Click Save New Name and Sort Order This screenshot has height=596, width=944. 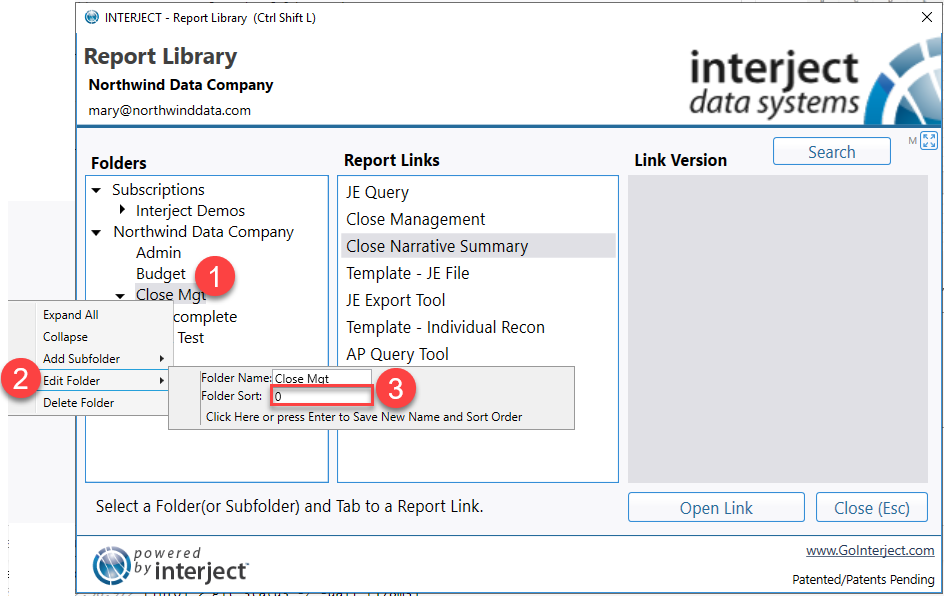coord(364,417)
